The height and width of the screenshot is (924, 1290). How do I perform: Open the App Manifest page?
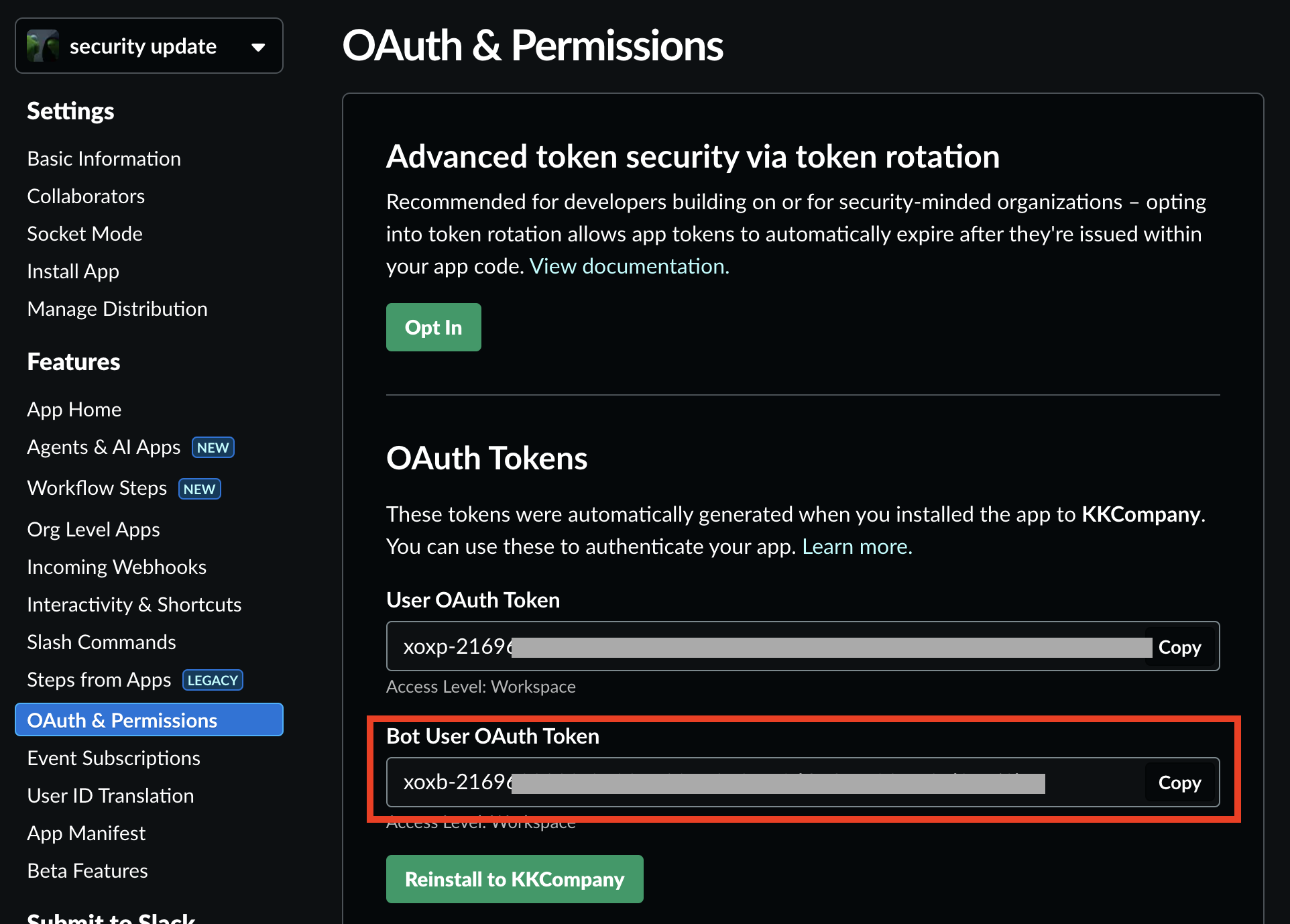(x=86, y=833)
